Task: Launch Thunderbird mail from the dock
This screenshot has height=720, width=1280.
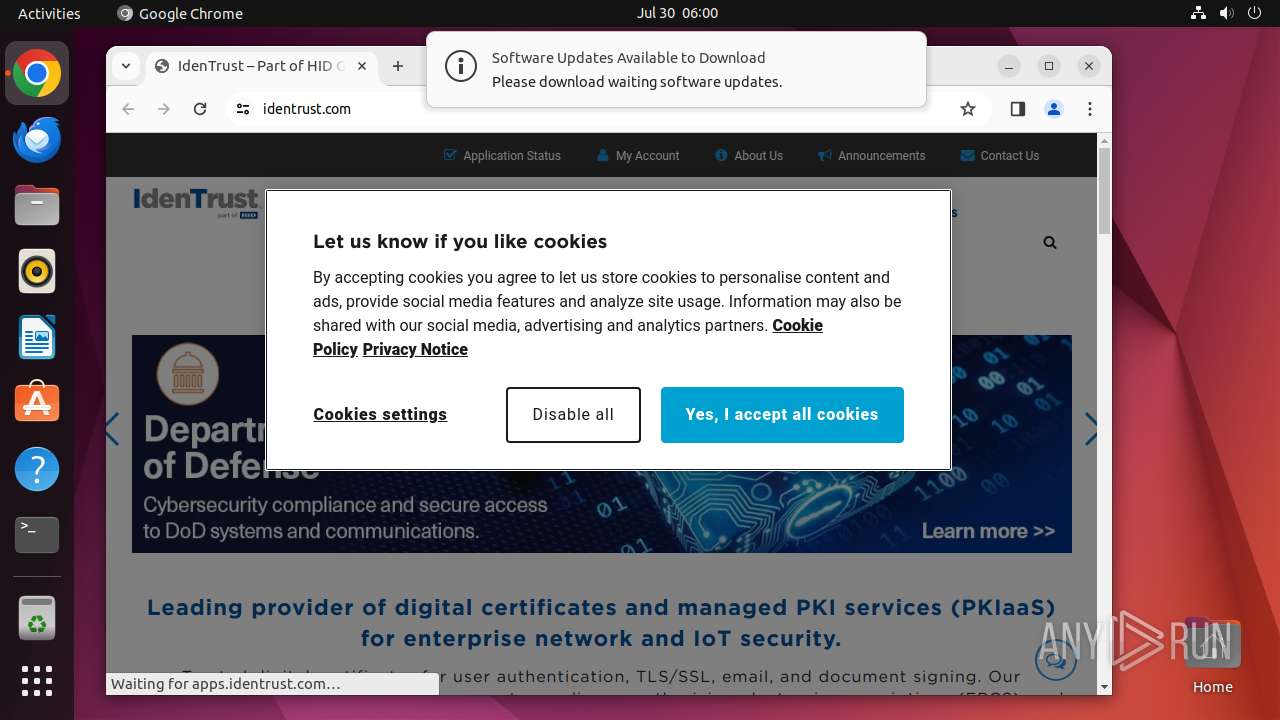Action: [x=37, y=140]
